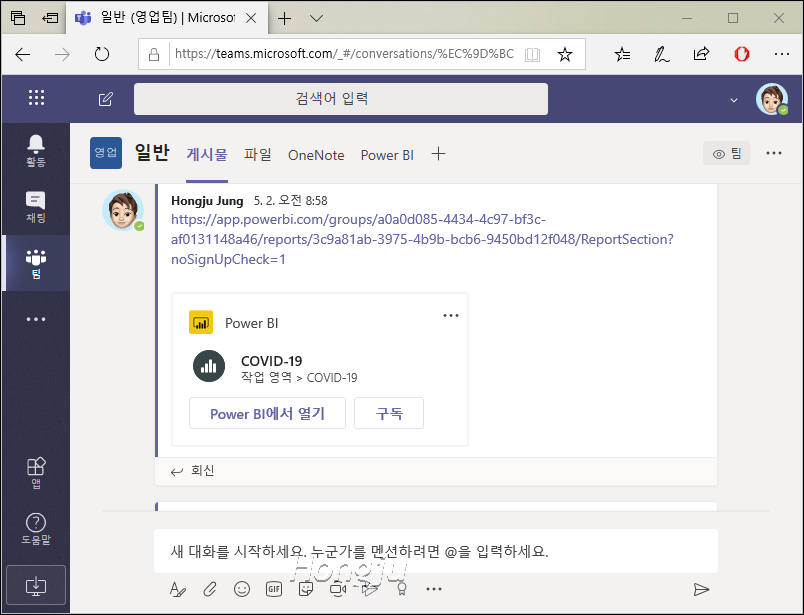Add a new tab with plus
The image size is (804, 615).
[x=438, y=153]
